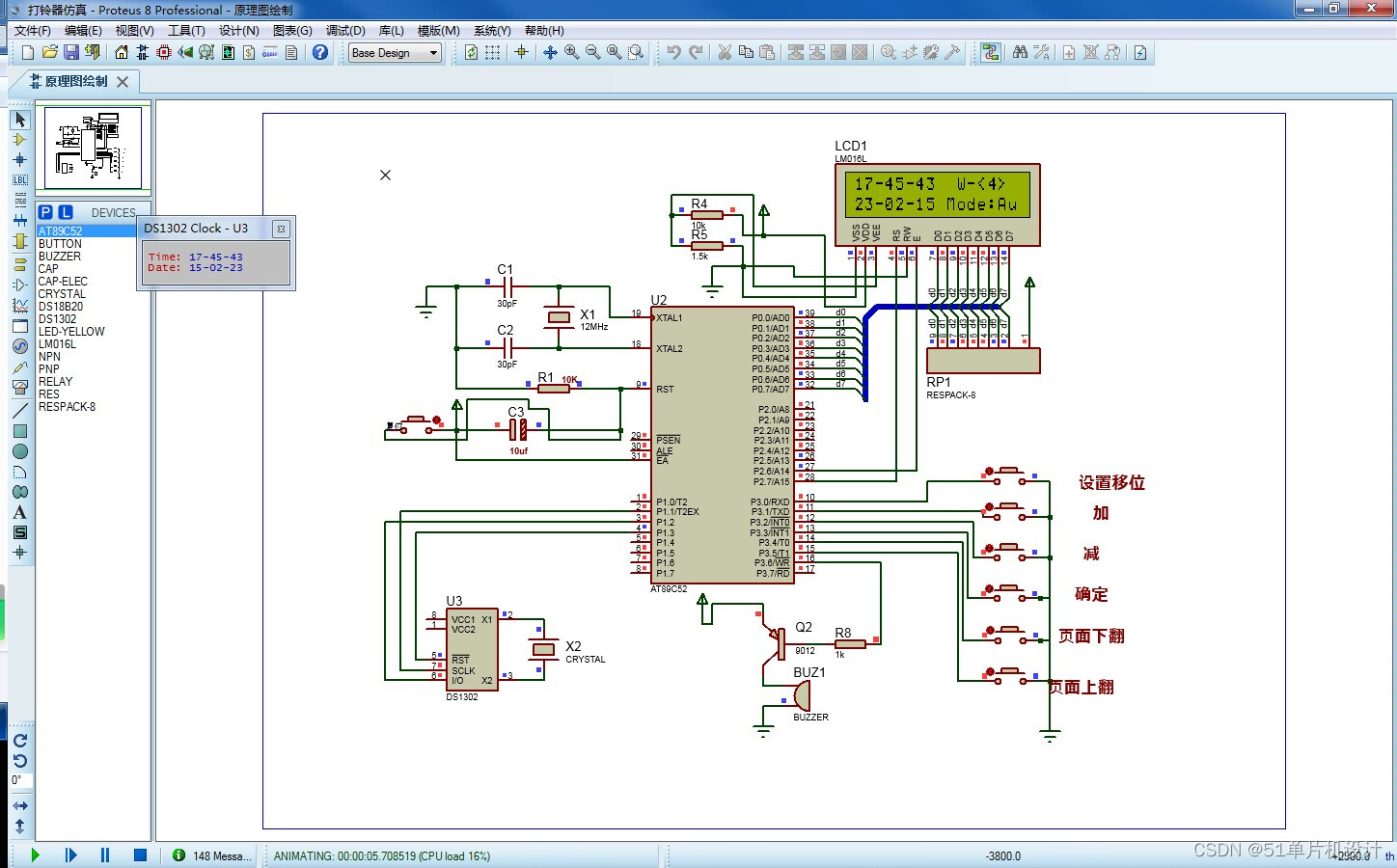Select DS1302 in the devices list
This screenshot has height=868, width=1397.
(57, 319)
